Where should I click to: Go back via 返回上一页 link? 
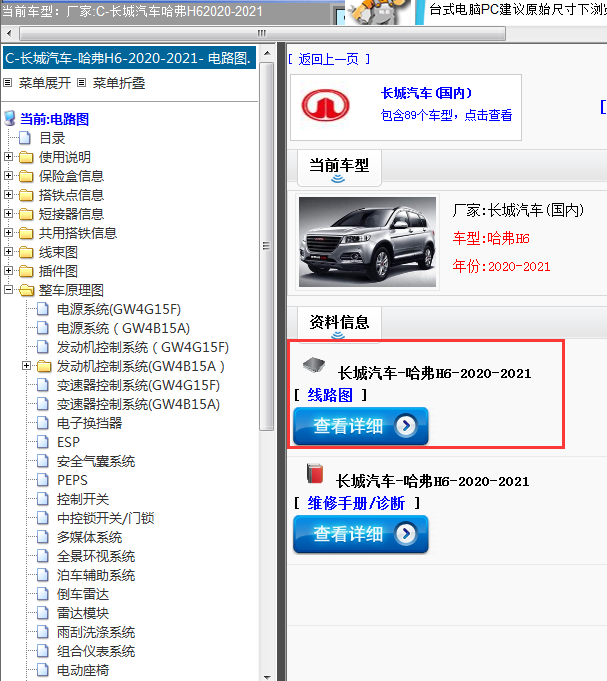[x=329, y=59]
